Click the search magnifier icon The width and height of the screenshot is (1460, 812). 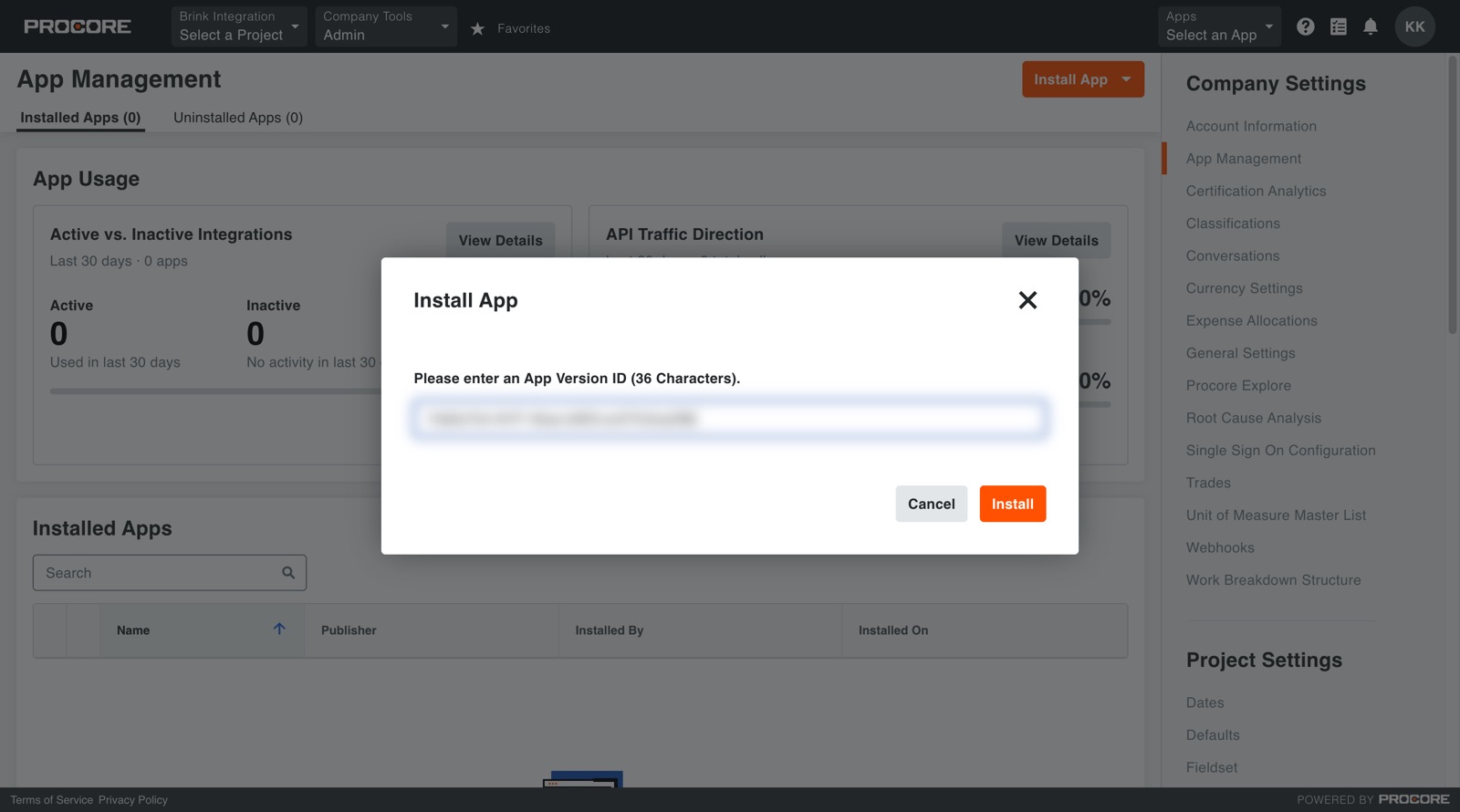pyautogui.click(x=288, y=573)
